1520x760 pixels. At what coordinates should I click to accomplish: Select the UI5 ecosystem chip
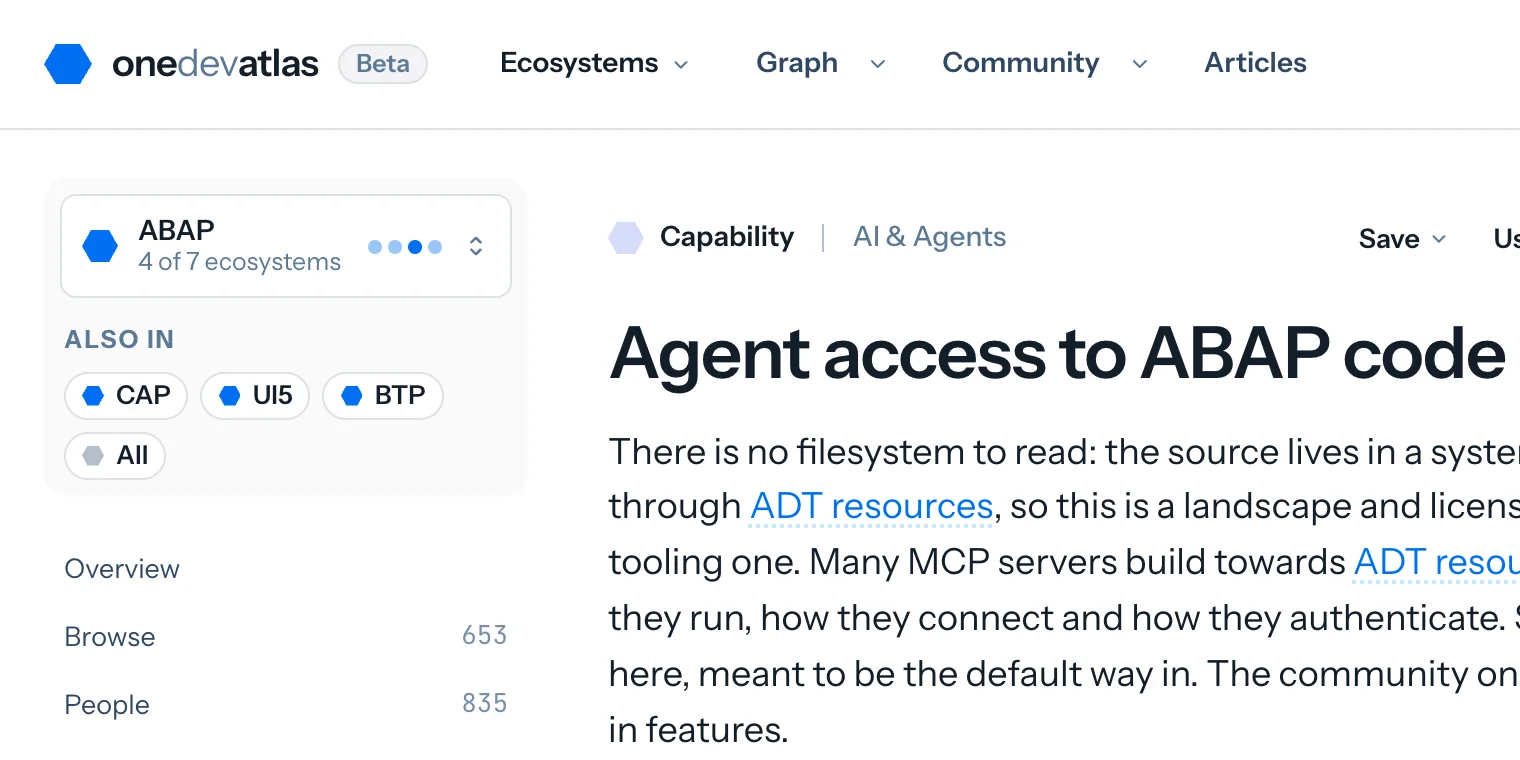point(255,396)
